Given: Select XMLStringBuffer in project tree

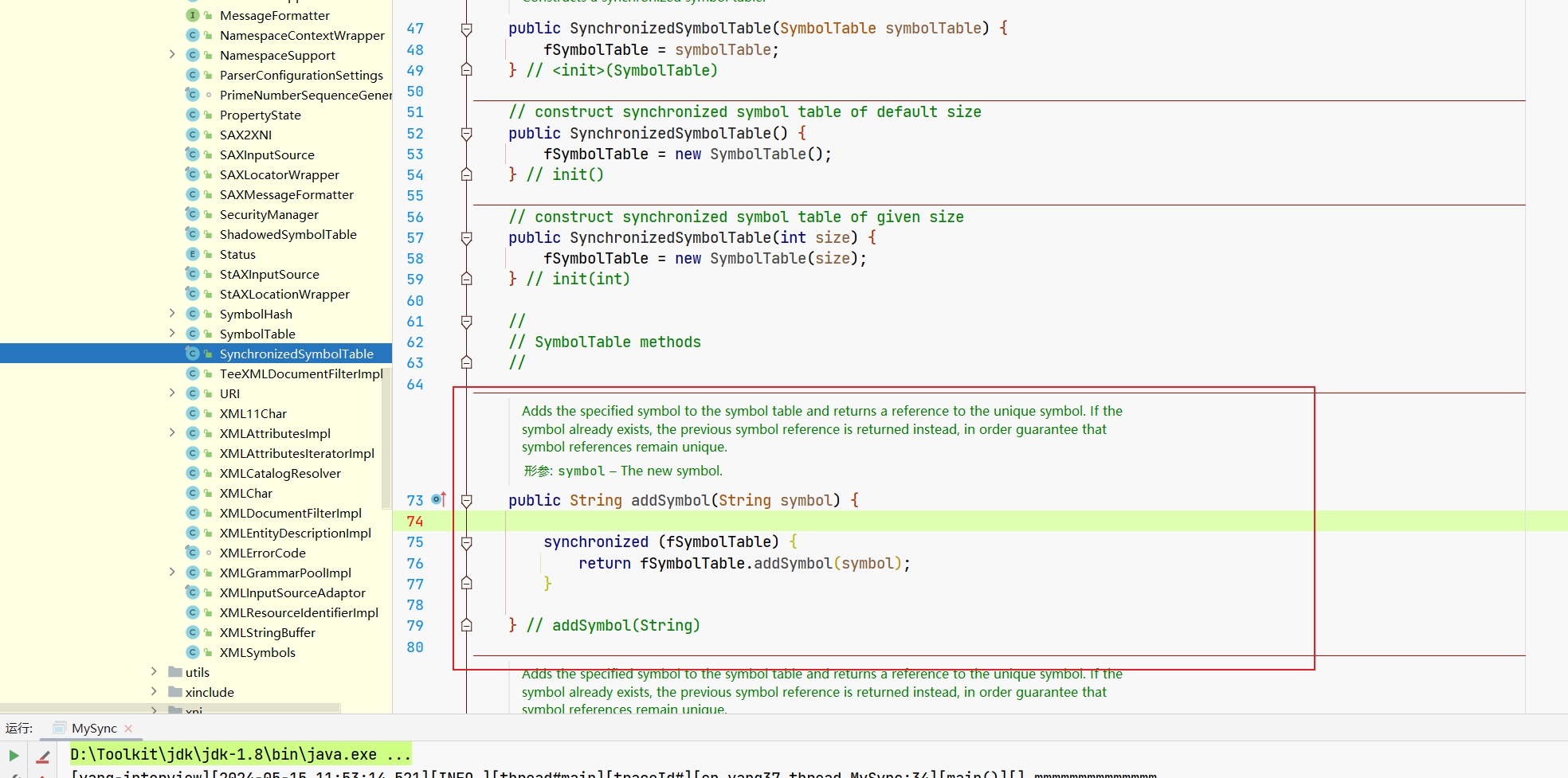Looking at the screenshot, I should point(268,632).
